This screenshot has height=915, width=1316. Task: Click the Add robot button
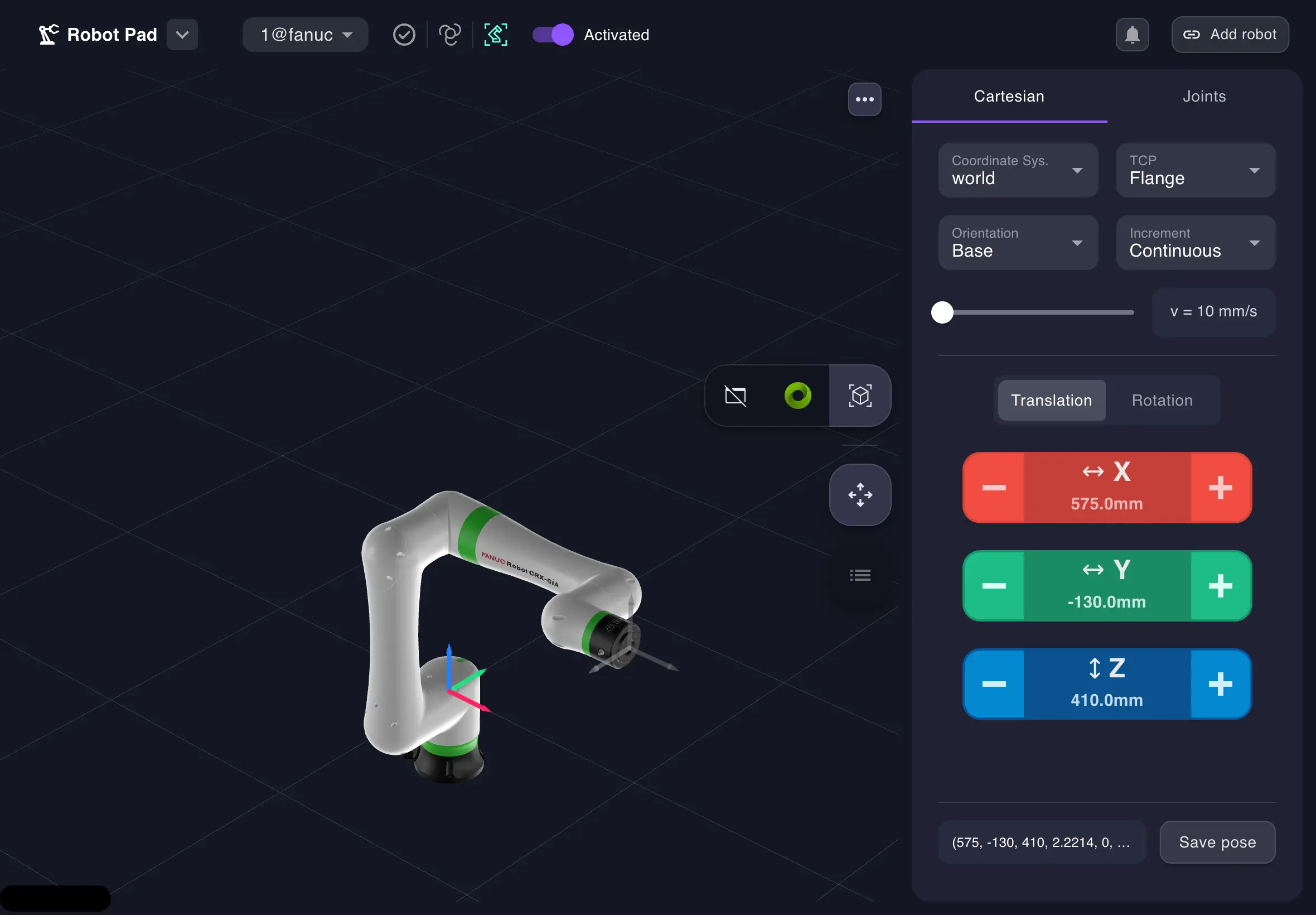[1229, 35]
